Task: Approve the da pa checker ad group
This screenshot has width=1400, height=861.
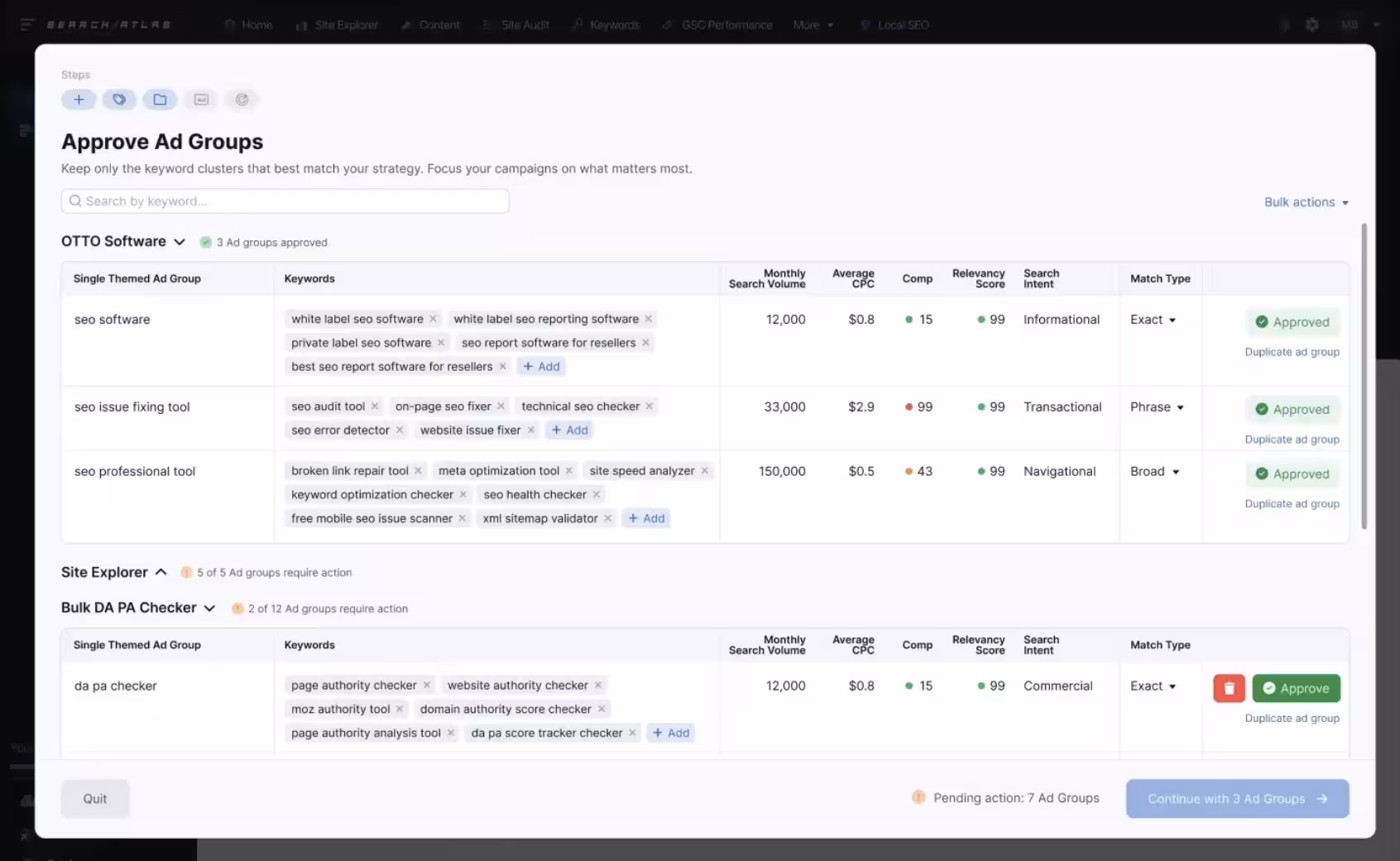Action: [1296, 688]
